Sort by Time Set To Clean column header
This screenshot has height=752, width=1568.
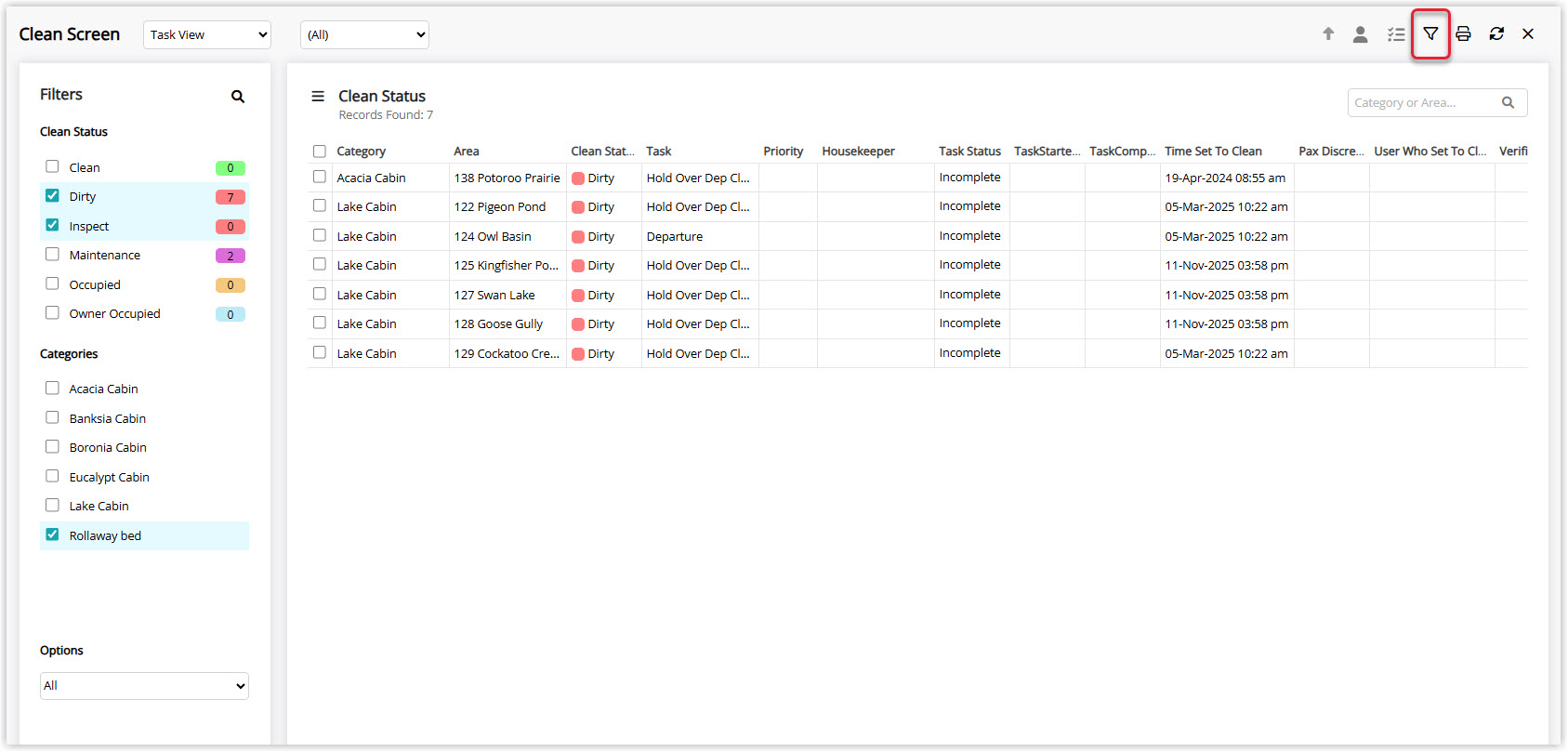point(1213,152)
